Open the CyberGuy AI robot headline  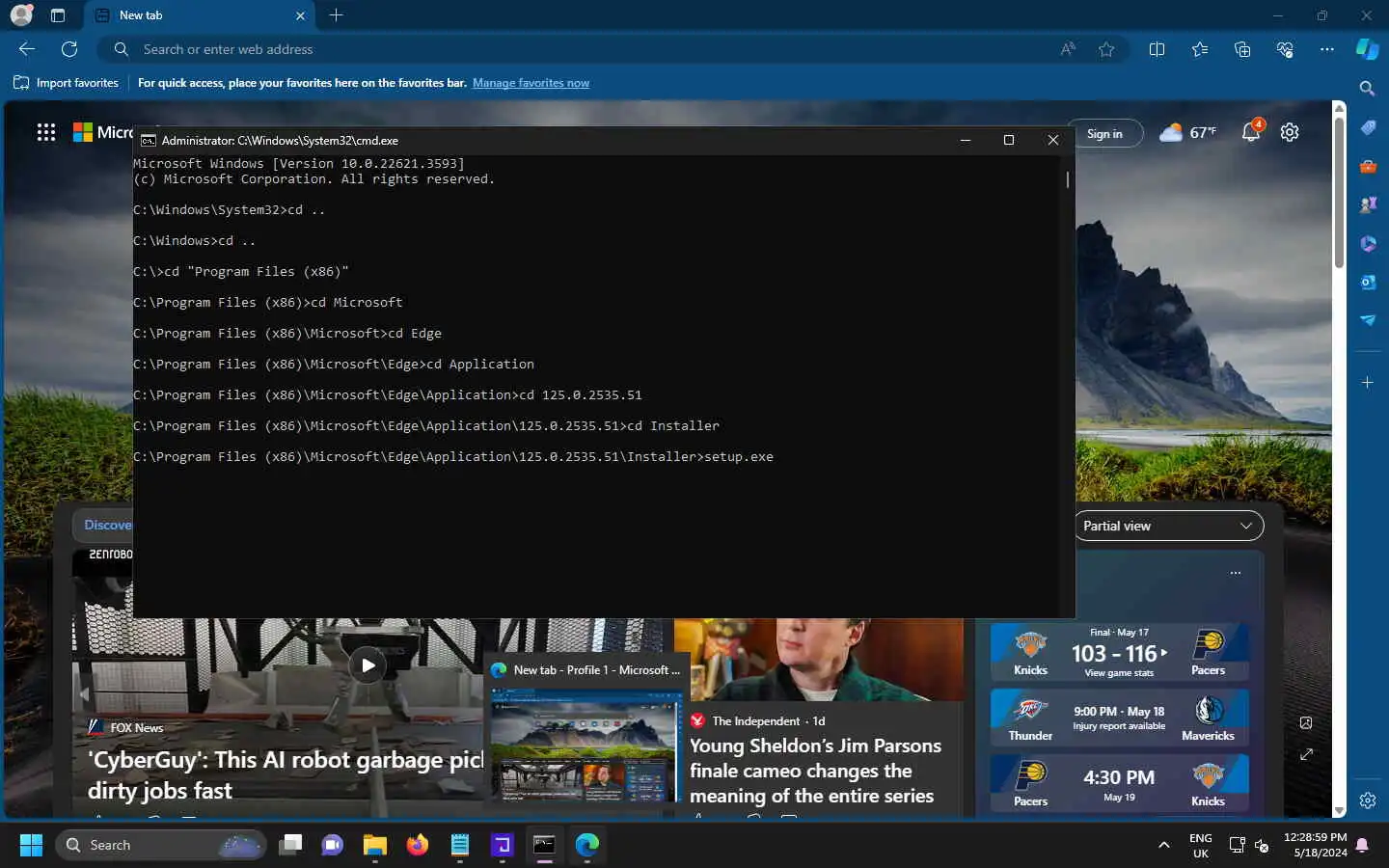click(x=286, y=774)
